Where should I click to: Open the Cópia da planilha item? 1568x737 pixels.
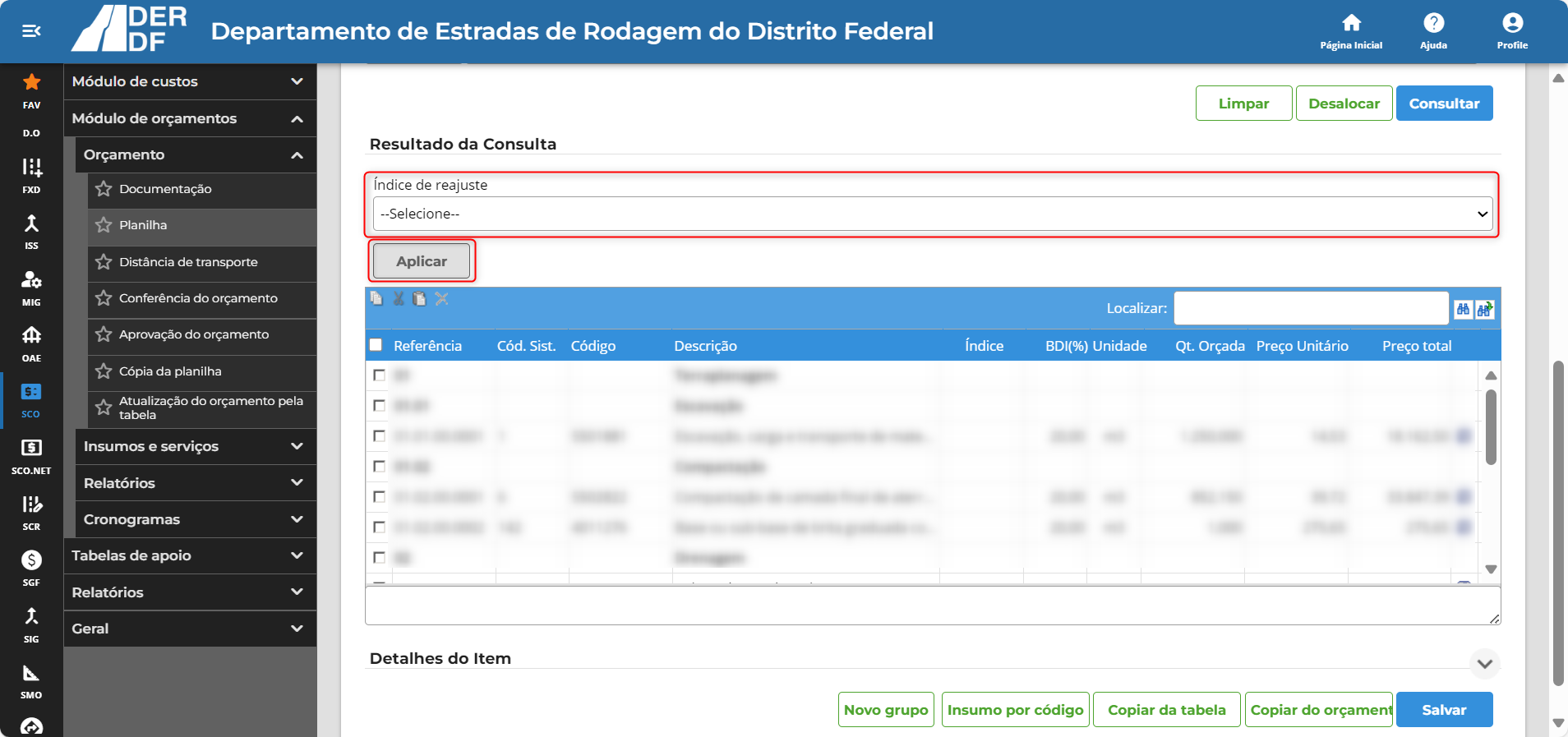(202, 371)
